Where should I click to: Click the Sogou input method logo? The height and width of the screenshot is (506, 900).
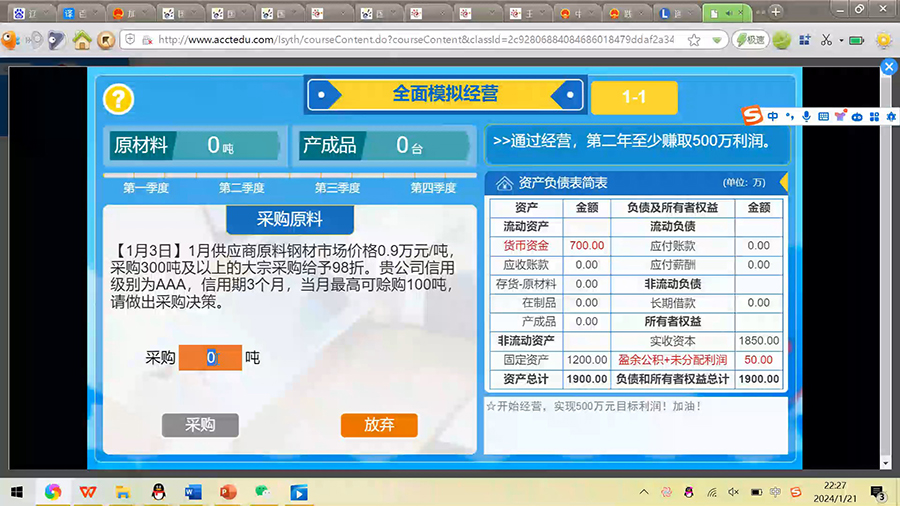[x=752, y=116]
